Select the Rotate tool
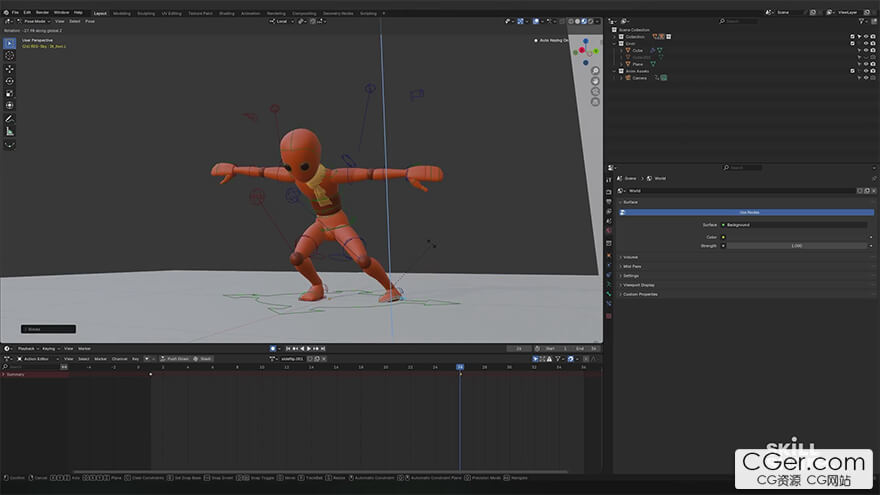Viewport: 880px width, 495px height. click(x=10, y=81)
